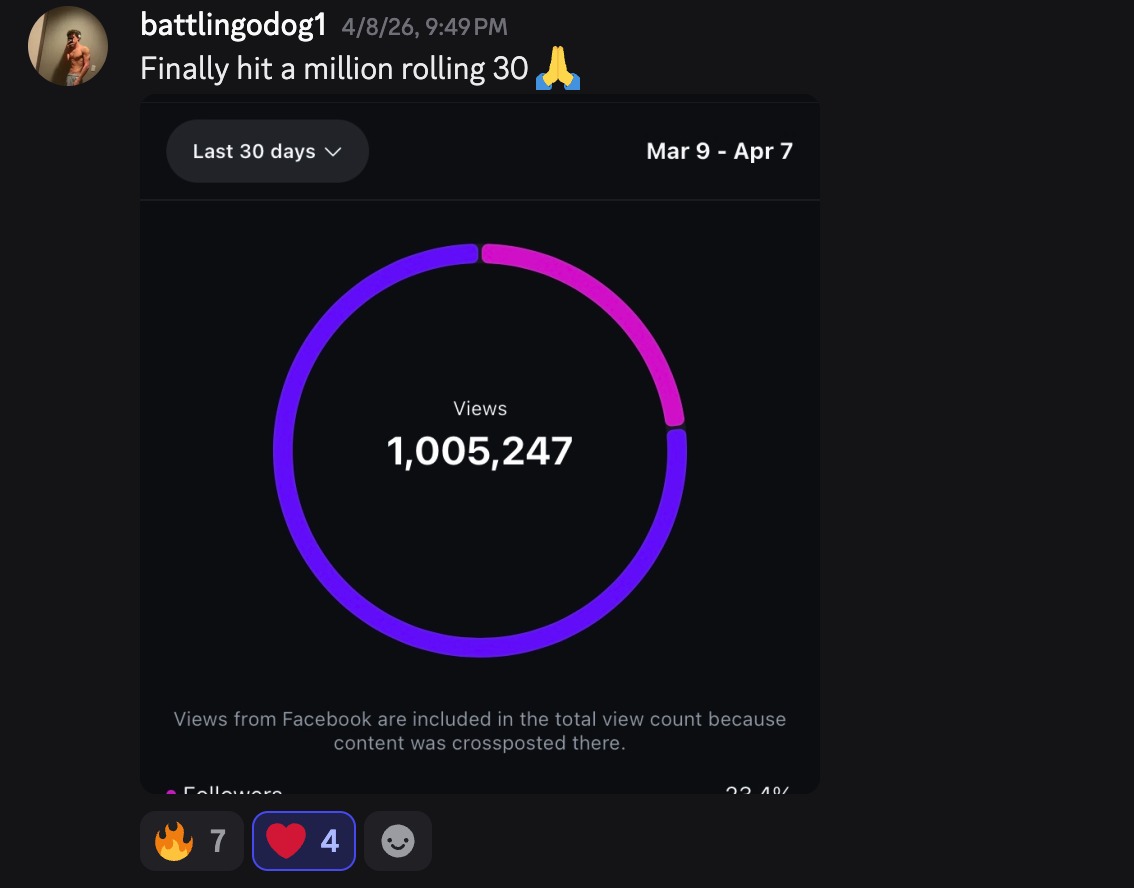Add a fire emoji reaction

[192, 841]
